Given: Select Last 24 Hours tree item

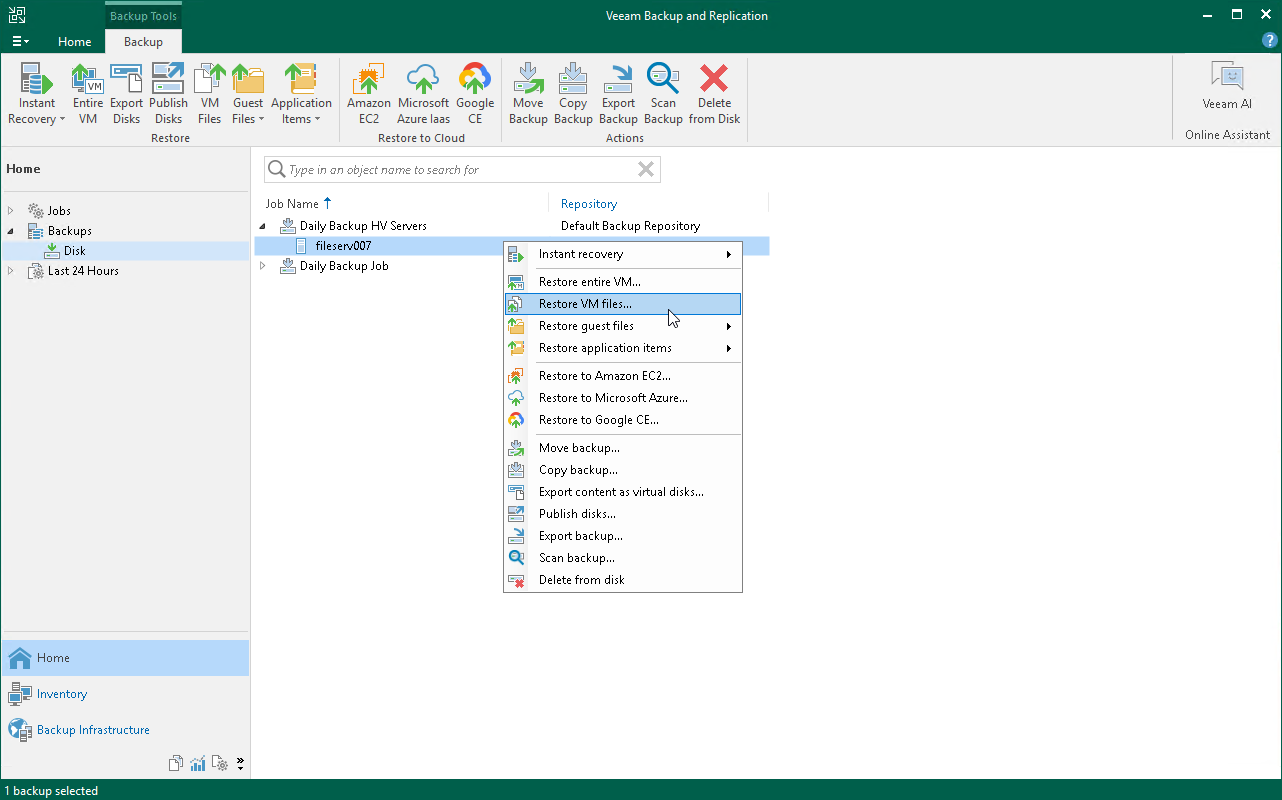Looking at the screenshot, I should coord(84,271).
